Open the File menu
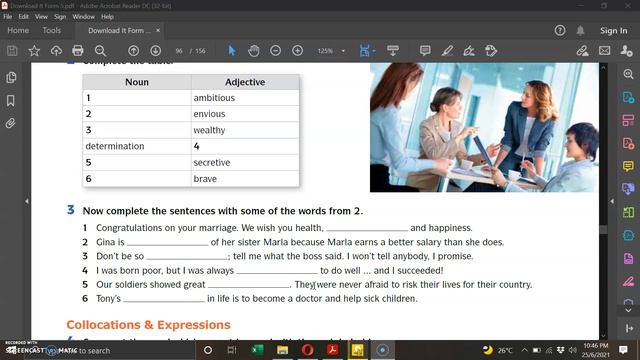 coord(8,17)
